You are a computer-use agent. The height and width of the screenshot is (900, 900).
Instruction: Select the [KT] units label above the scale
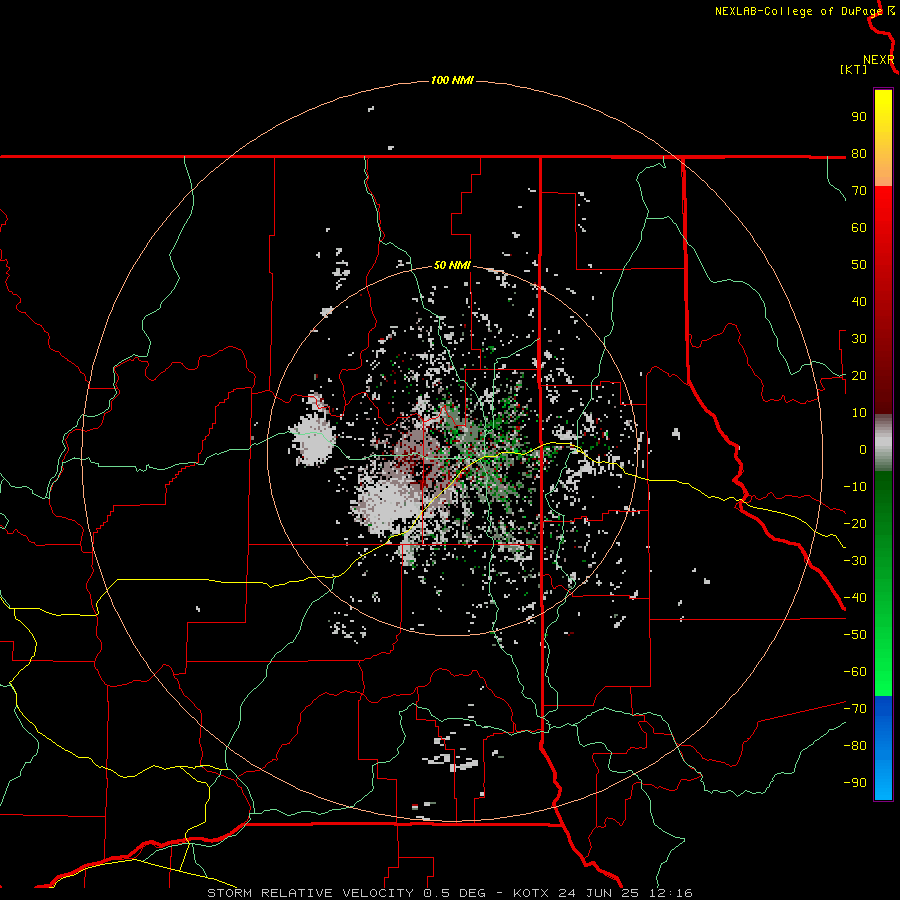coord(854,69)
